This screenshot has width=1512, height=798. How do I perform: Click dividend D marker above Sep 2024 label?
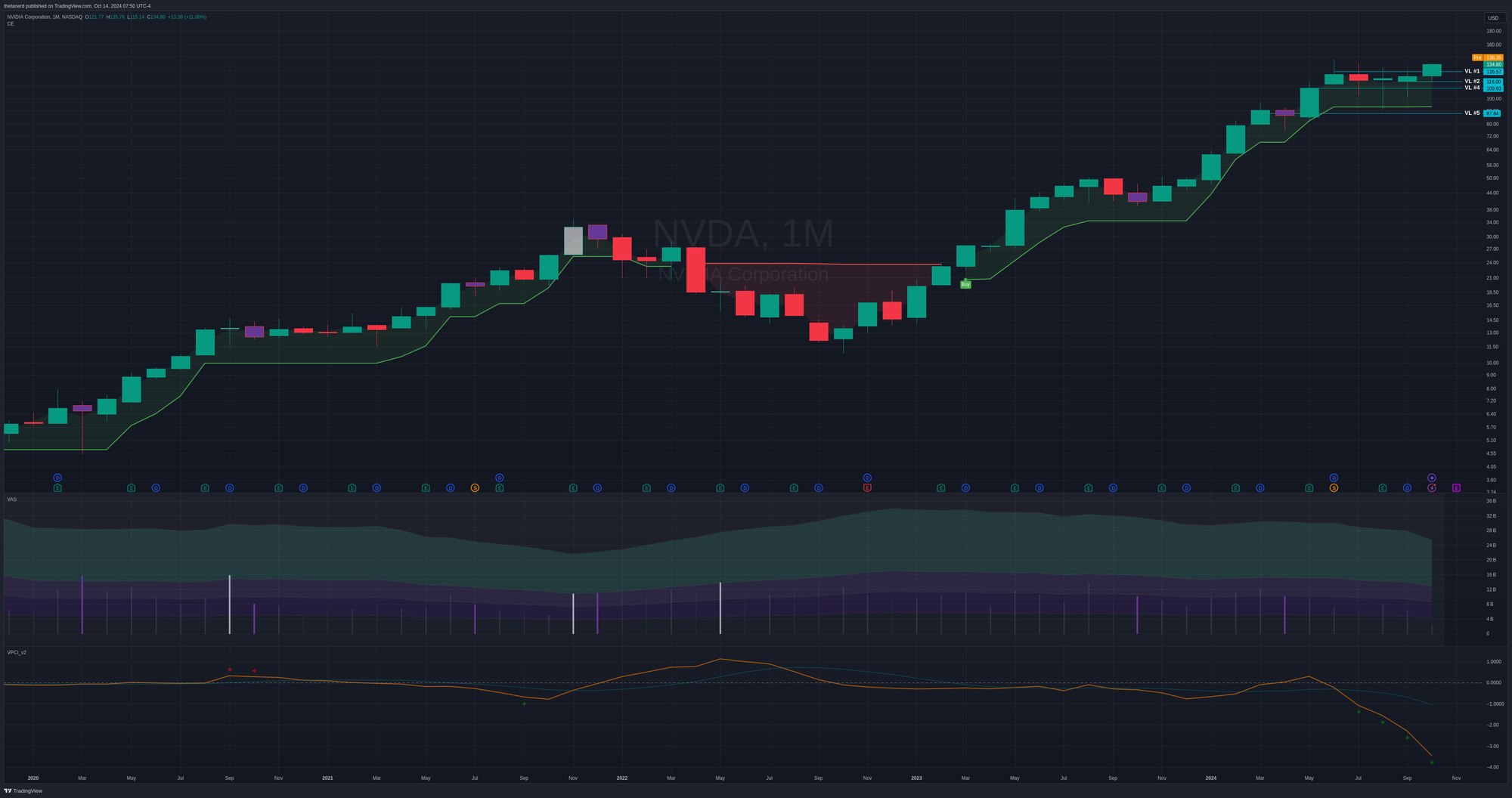[1407, 488]
